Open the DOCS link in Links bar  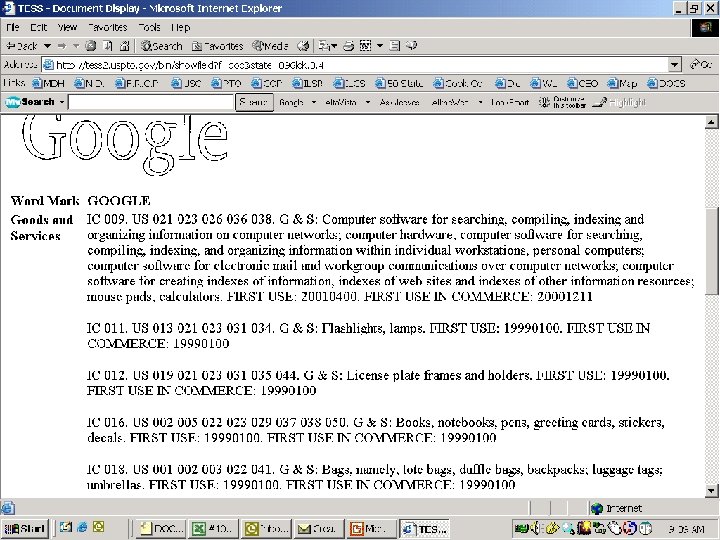click(x=666, y=84)
